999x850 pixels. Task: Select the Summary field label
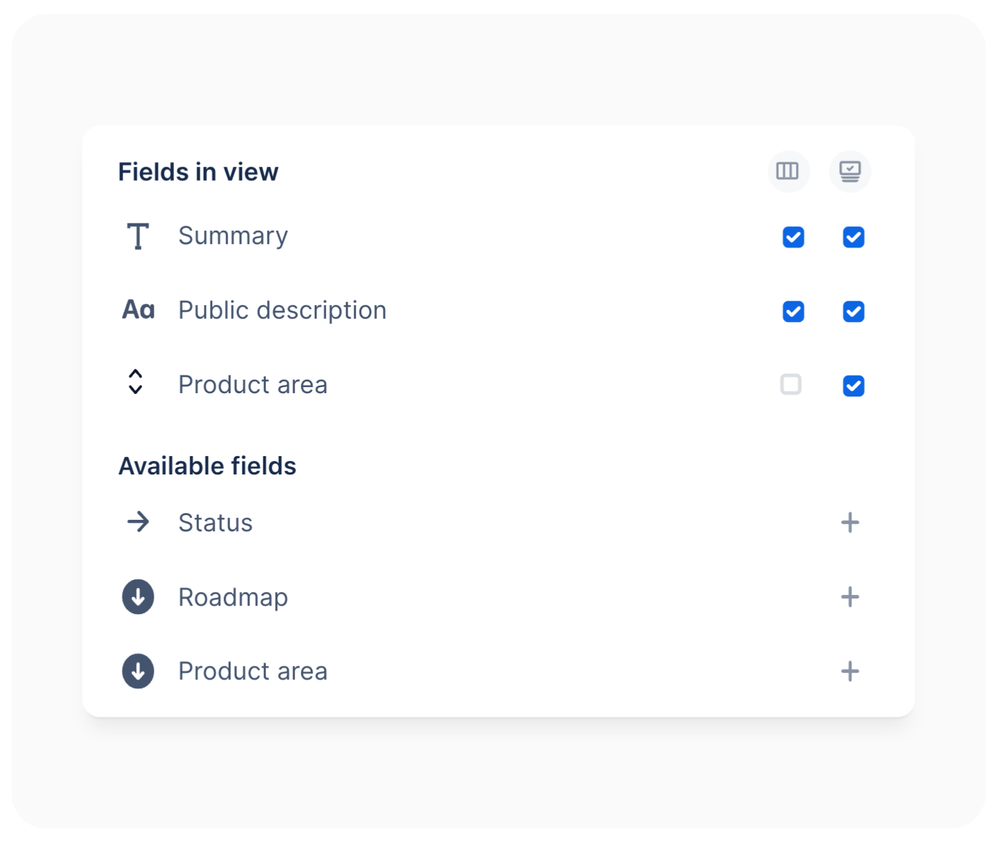point(233,236)
